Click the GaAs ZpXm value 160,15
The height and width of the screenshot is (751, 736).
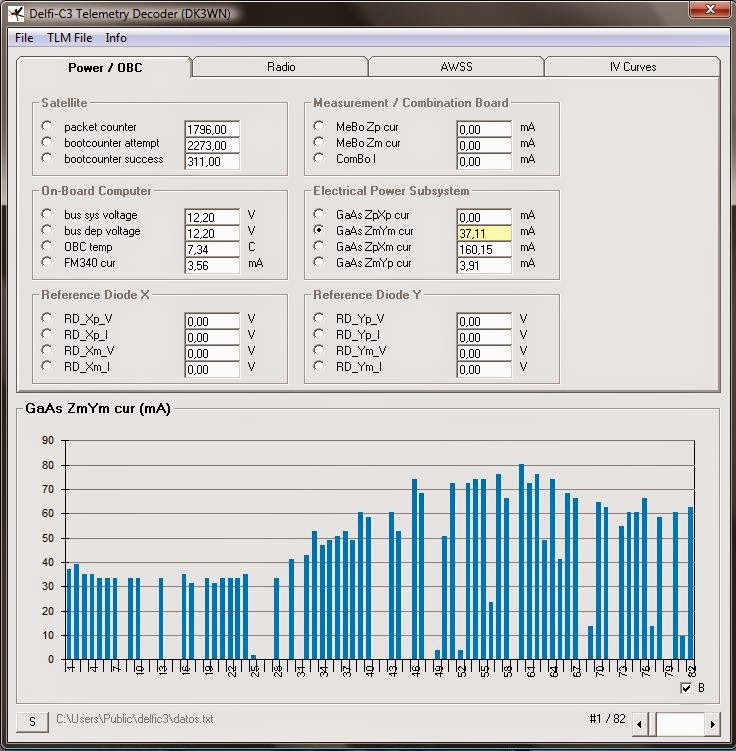point(484,250)
